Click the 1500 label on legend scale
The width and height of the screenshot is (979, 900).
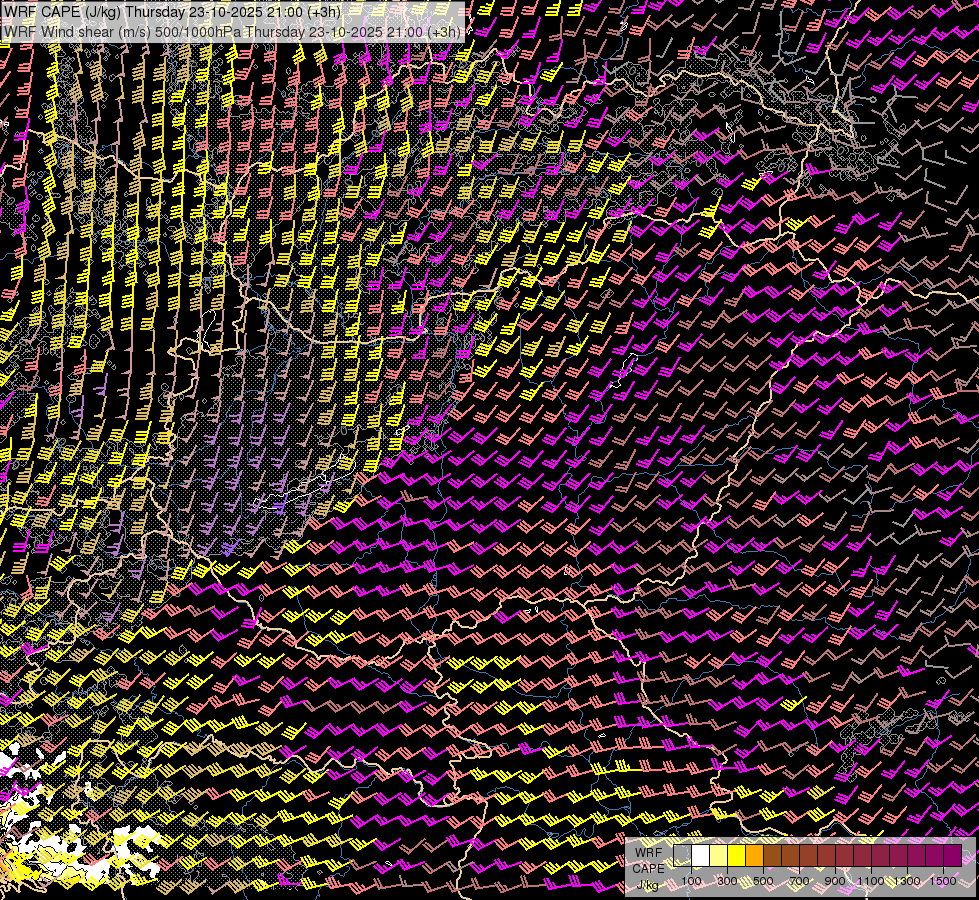942,881
